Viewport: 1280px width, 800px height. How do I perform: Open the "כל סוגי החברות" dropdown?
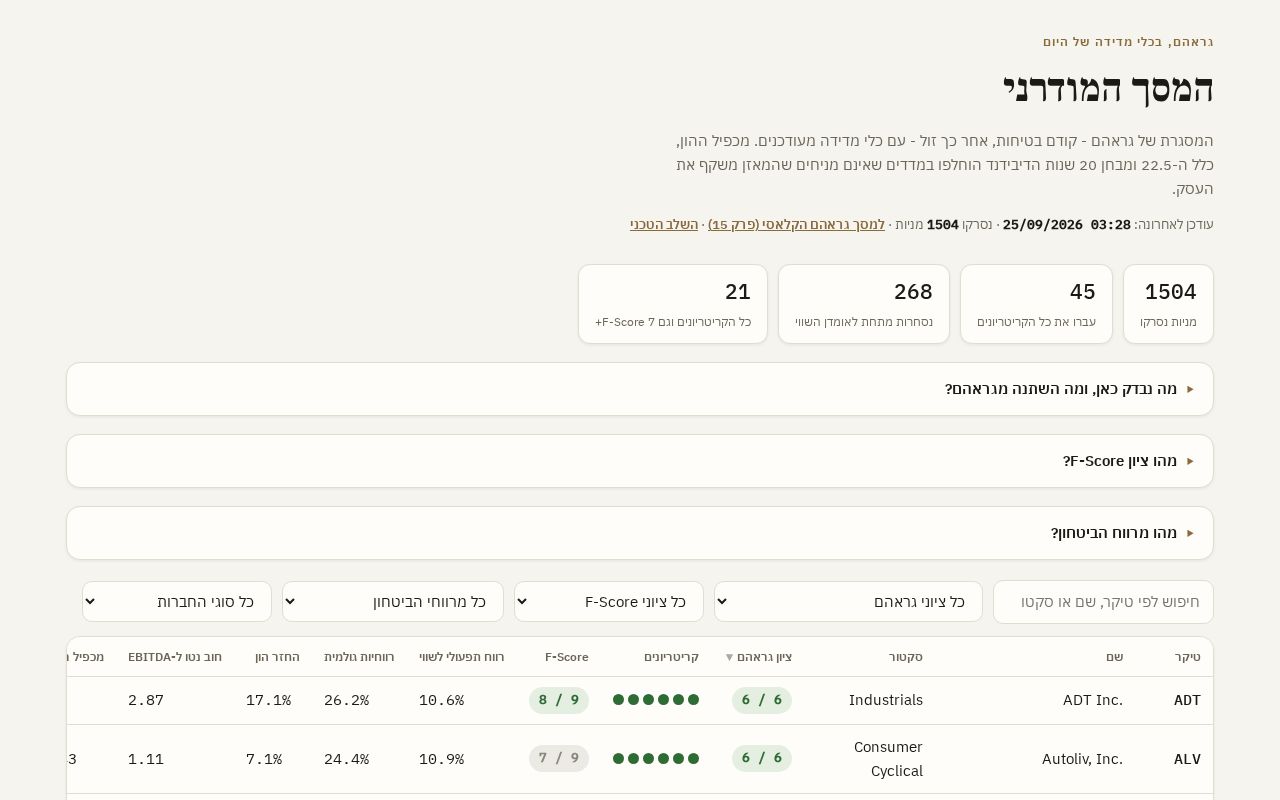[177, 602]
